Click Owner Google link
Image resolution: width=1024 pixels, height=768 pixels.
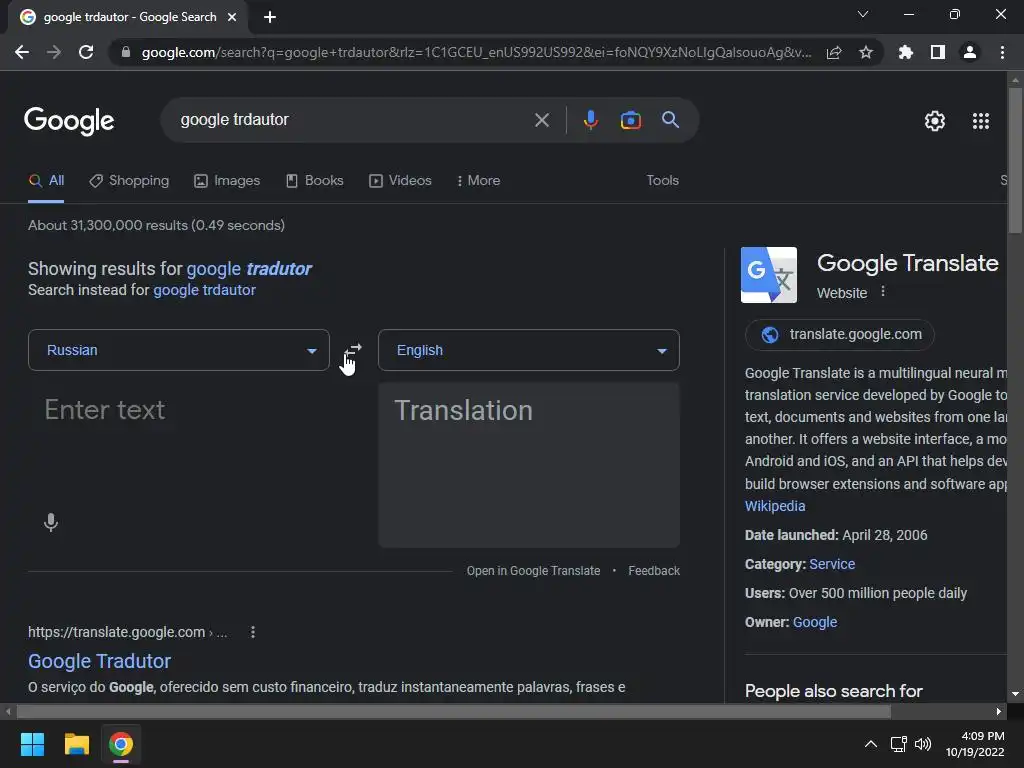click(x=814, y=622)
